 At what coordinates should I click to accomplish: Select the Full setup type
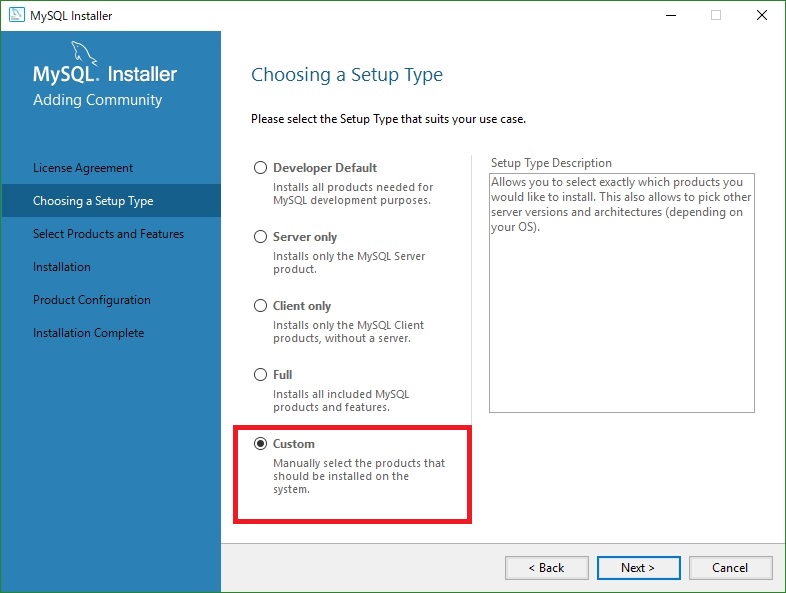[260, 374]
